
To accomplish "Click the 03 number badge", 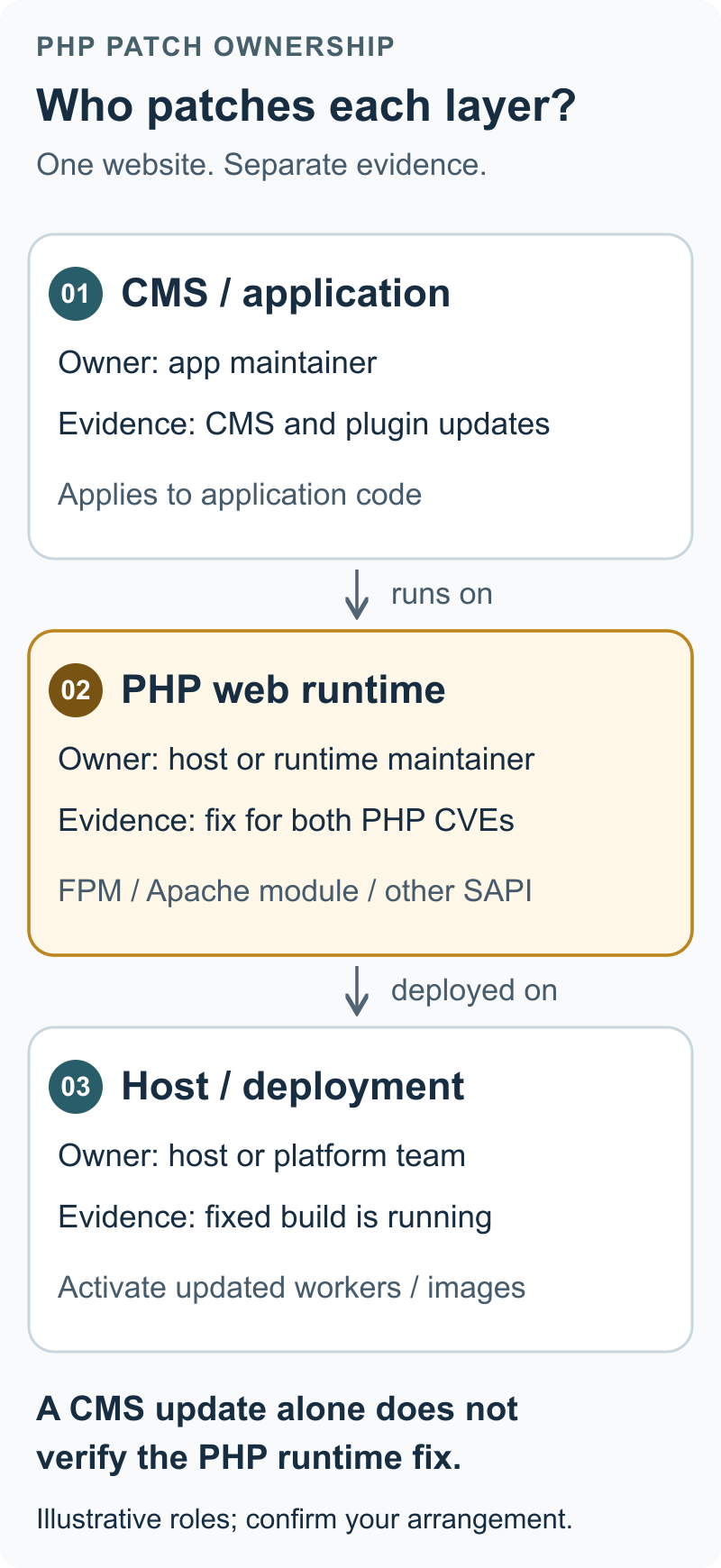I will tap(76, 1087).
